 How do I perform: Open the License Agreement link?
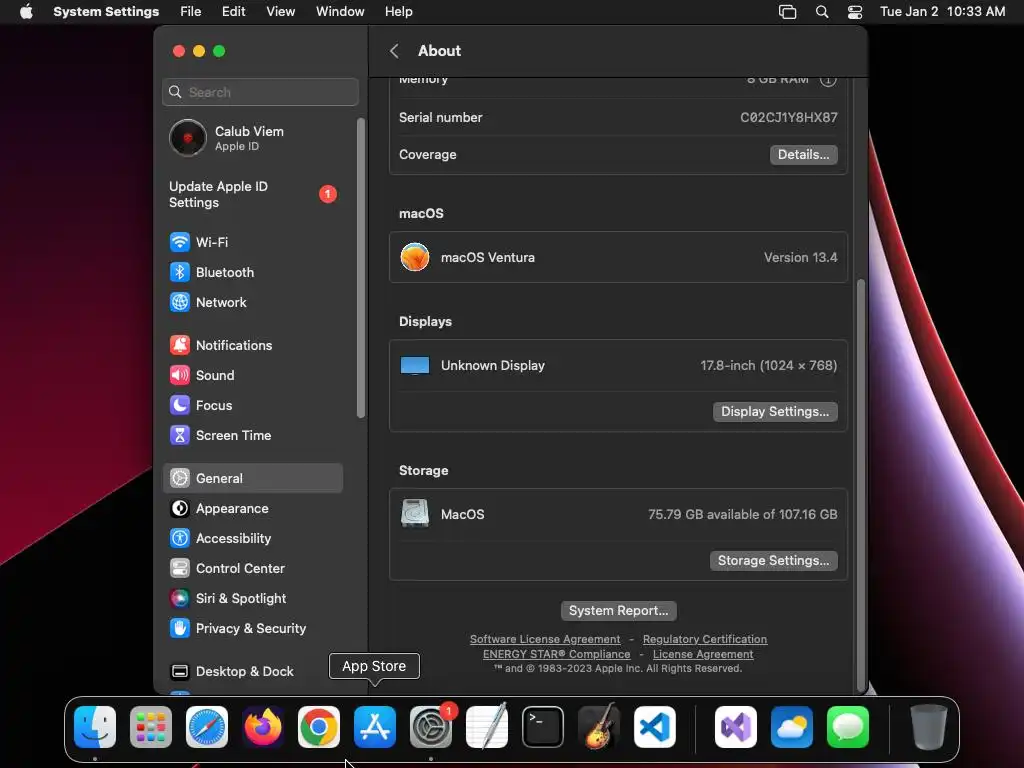pos(703,654)
